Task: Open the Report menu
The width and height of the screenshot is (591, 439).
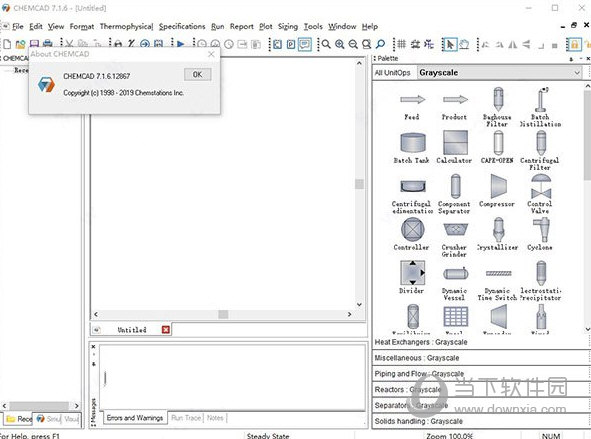Action: pos(242,26)
